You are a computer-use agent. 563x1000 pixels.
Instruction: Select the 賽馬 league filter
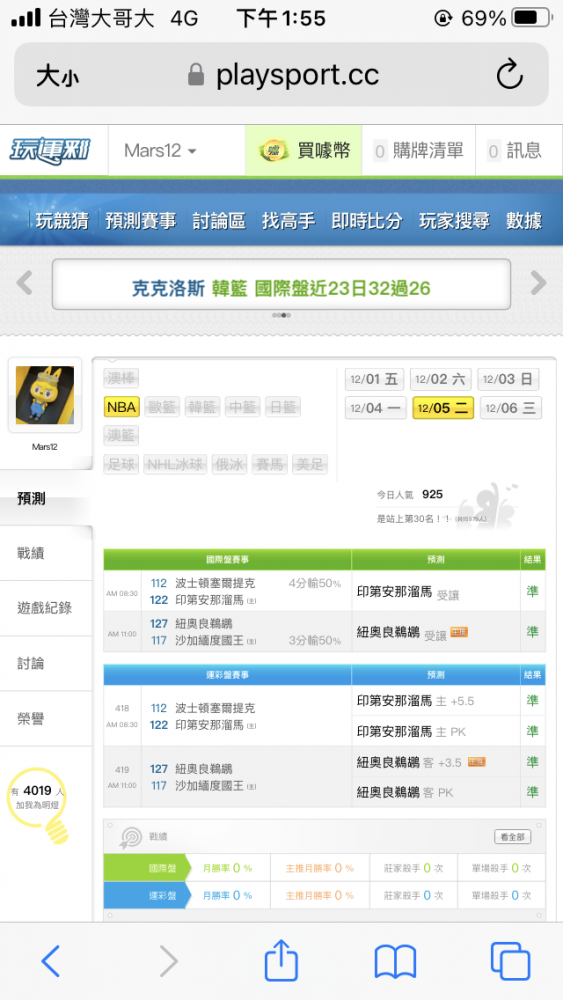coord(270,464)
